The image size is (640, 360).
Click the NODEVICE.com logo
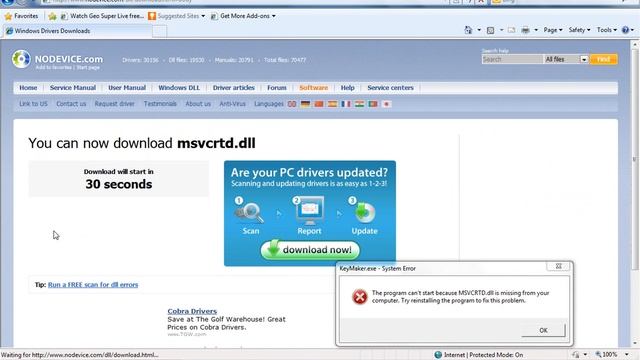click(x=58, y=60)
